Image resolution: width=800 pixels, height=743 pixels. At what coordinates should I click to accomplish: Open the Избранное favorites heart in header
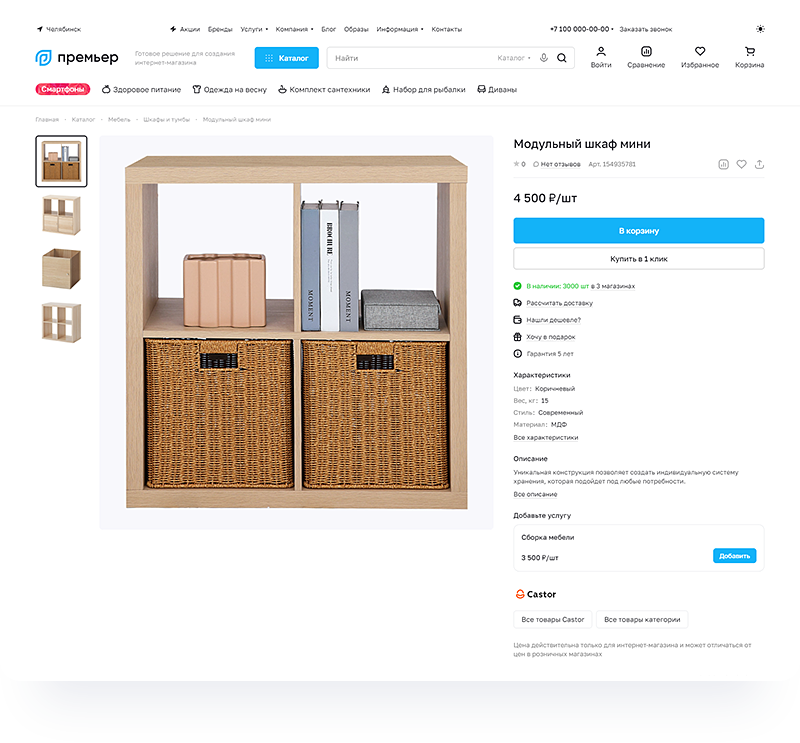tap(700, 57)
